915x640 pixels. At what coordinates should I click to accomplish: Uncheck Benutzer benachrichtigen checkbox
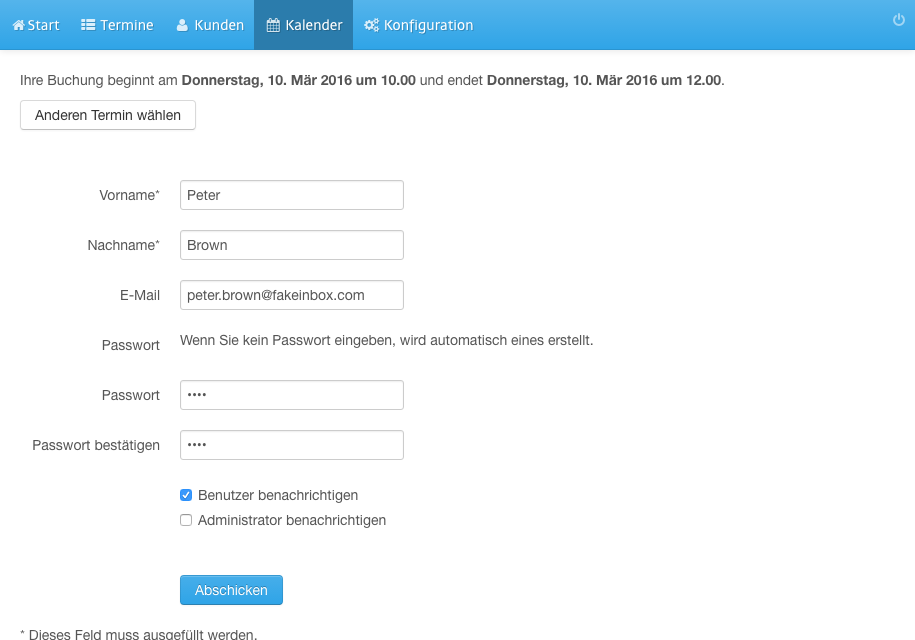pyautogui.click(x=186, y=495)
